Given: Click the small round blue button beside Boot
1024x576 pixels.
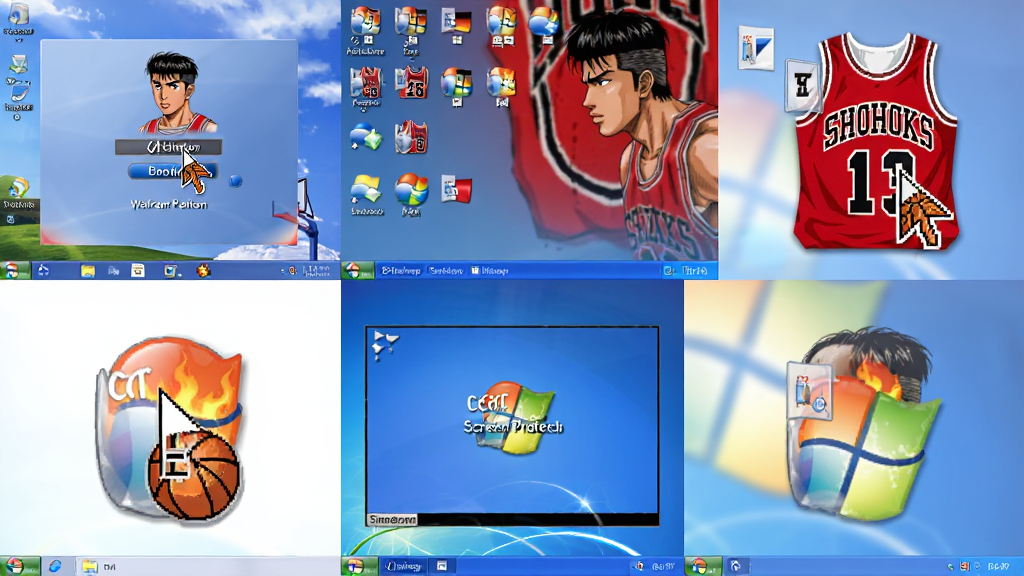Looking at the screenshot, I should (x=236, y=181).
